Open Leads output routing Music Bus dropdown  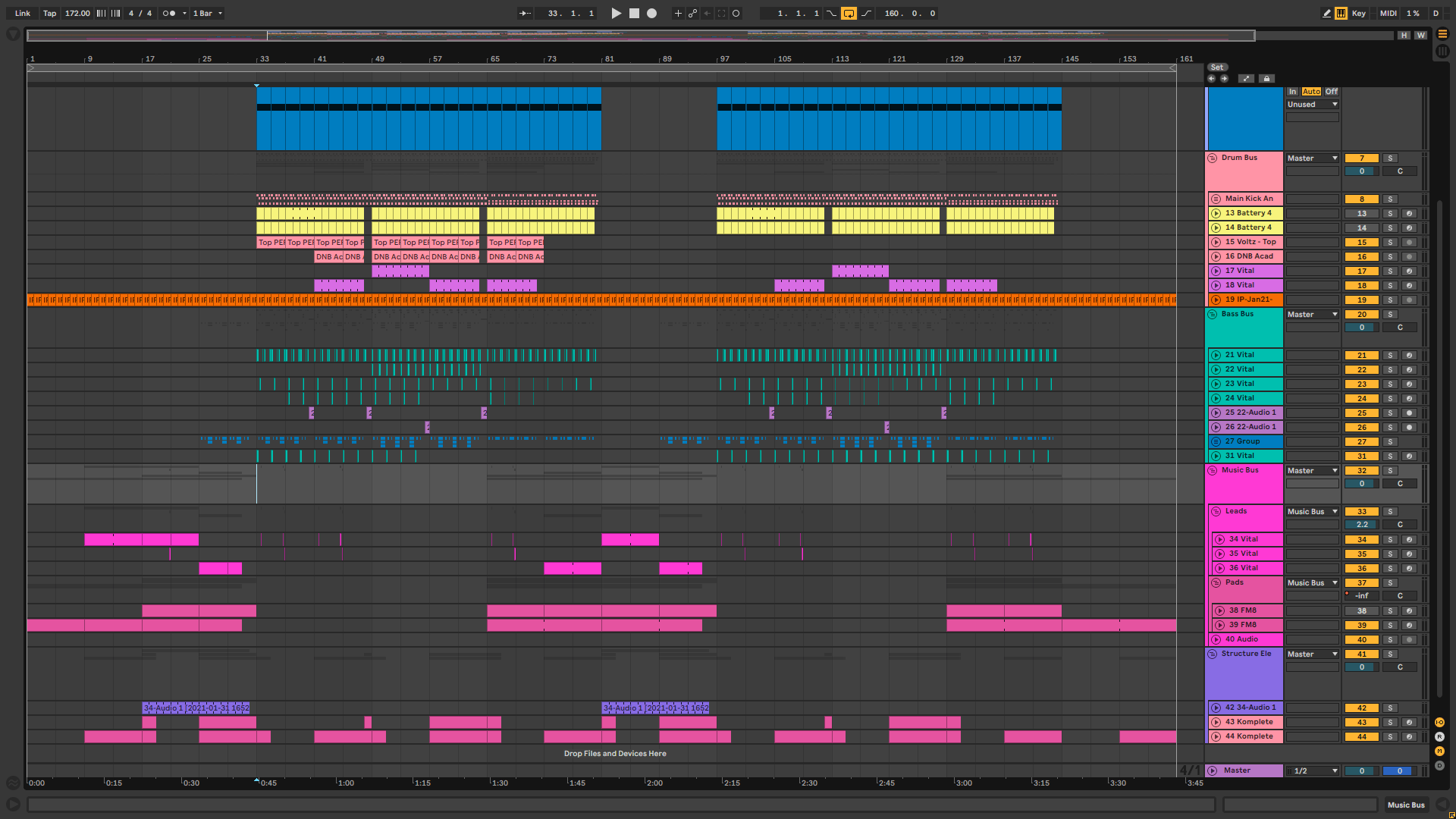1313,512
